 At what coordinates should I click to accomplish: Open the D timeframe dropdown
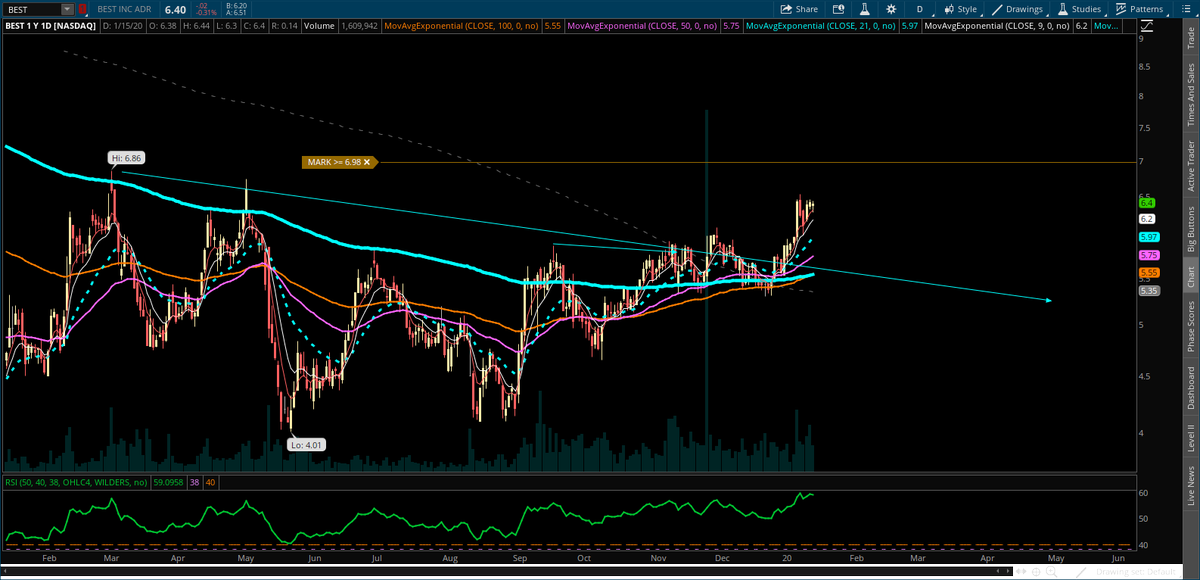click(918, 9)
